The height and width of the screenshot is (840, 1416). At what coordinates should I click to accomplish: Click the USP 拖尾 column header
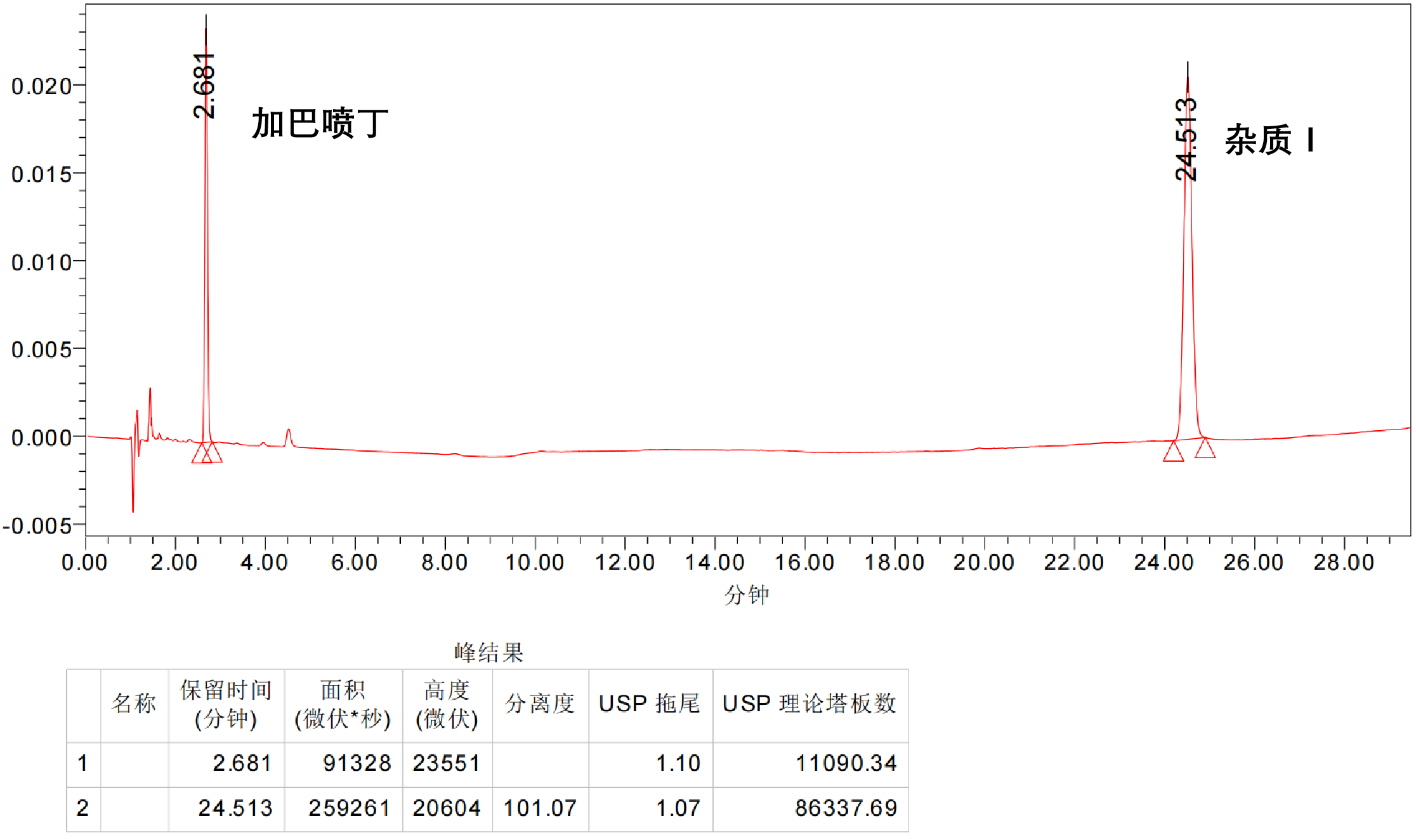650,704
